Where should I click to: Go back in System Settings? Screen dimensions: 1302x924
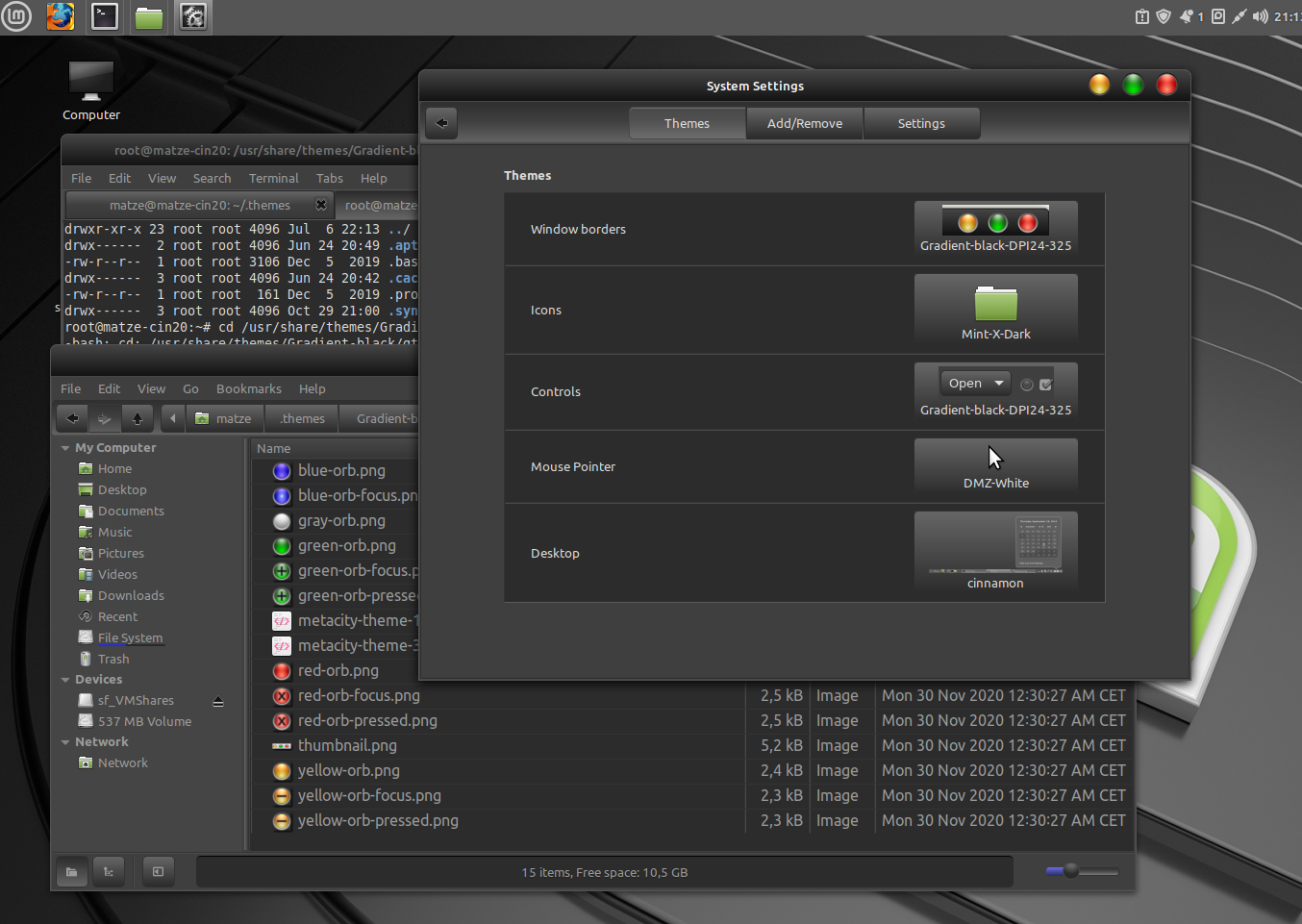click(441, 123)
